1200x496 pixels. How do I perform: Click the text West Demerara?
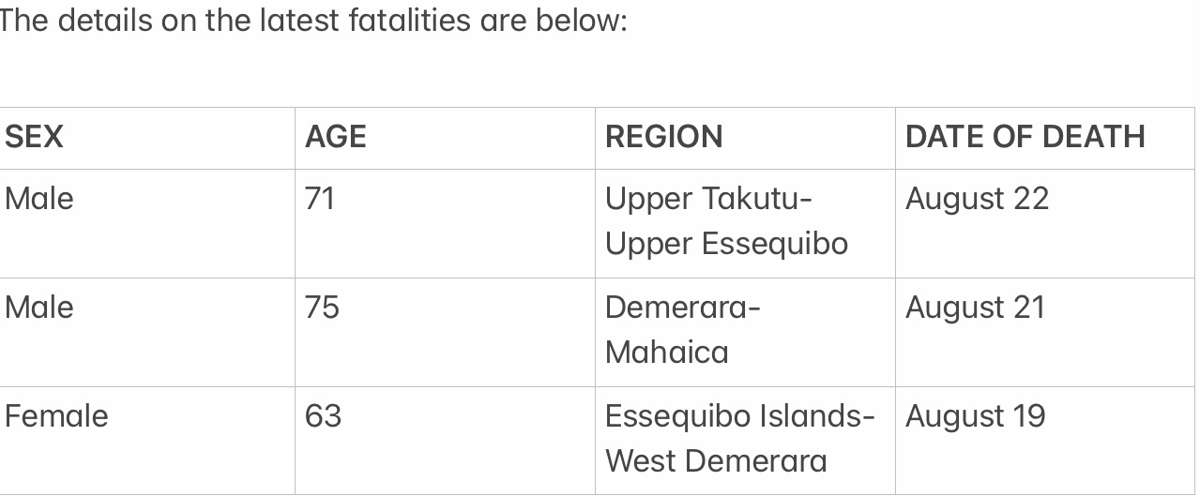716,461
